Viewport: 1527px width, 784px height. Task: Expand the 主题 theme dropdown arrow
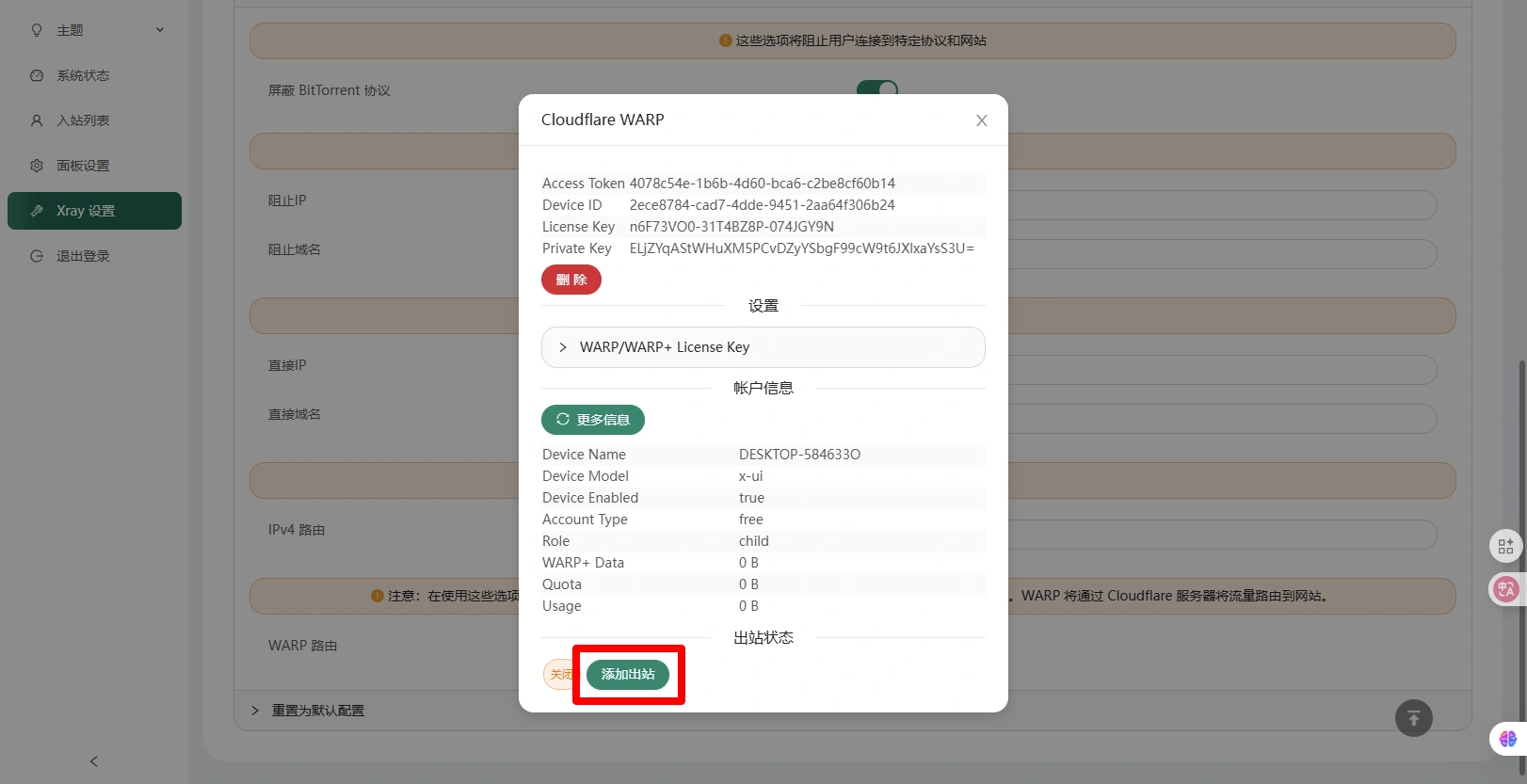160,30
